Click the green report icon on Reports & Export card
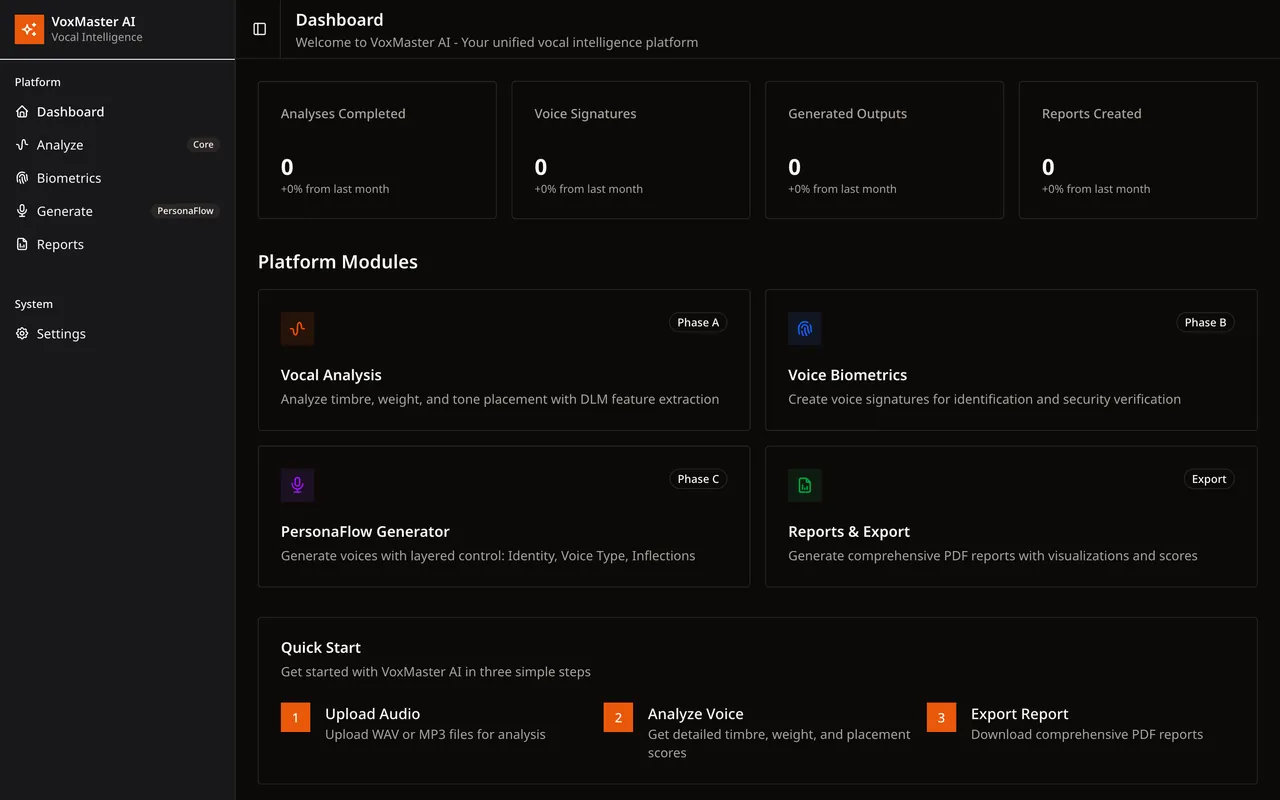 805,485
